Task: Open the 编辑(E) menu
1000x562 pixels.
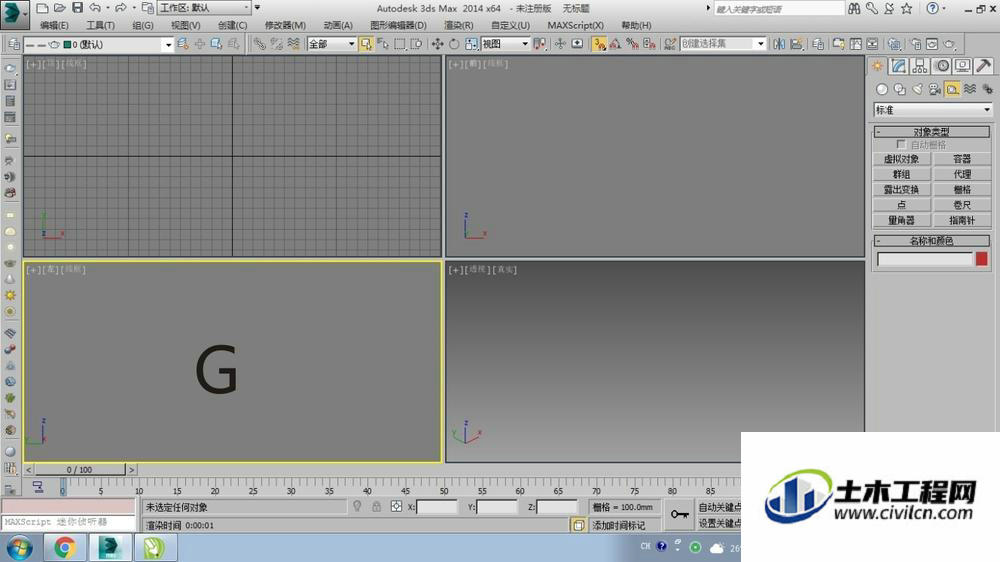Action: [x=54, y=26]
